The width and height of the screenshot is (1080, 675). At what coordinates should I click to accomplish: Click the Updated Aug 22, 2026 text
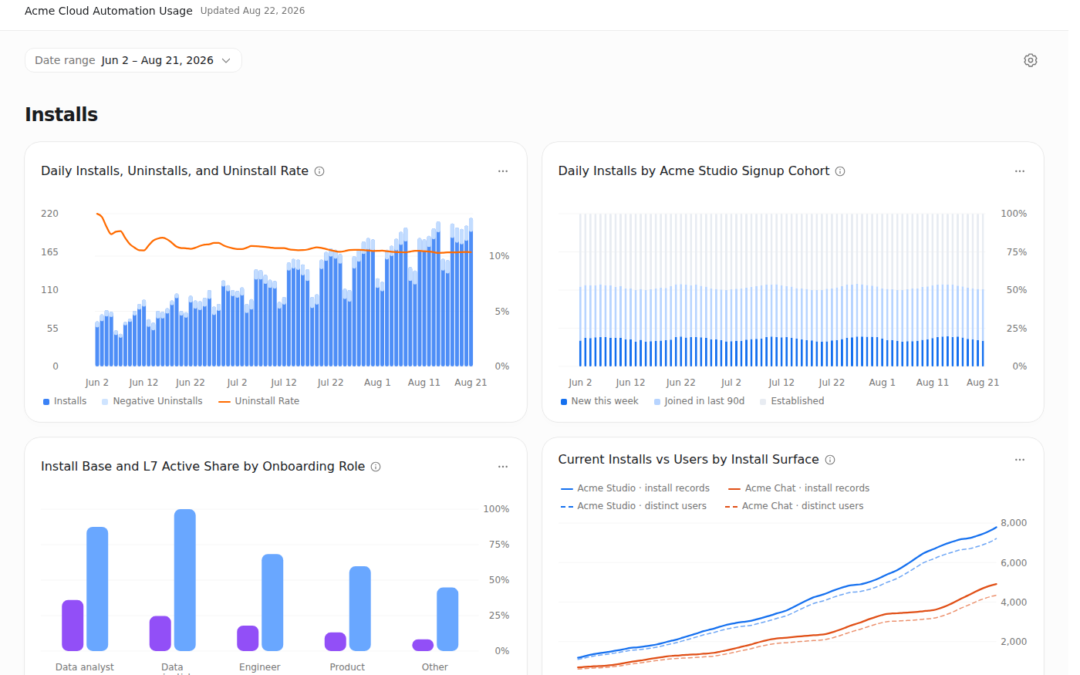[x=253, y=11]
